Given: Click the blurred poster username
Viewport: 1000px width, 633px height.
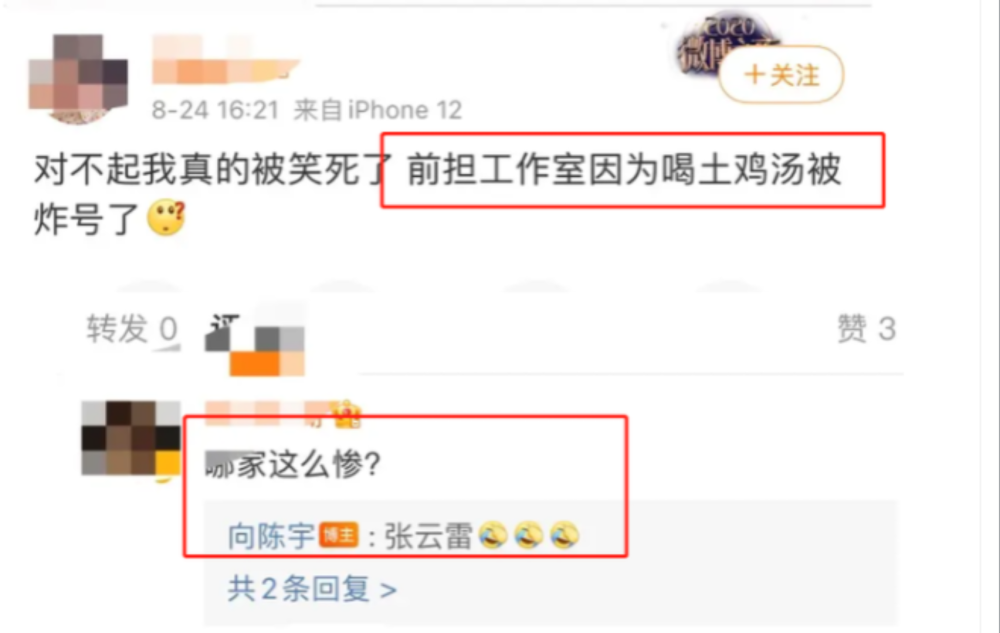Looking at the screenshot, I should pos(226,60).
